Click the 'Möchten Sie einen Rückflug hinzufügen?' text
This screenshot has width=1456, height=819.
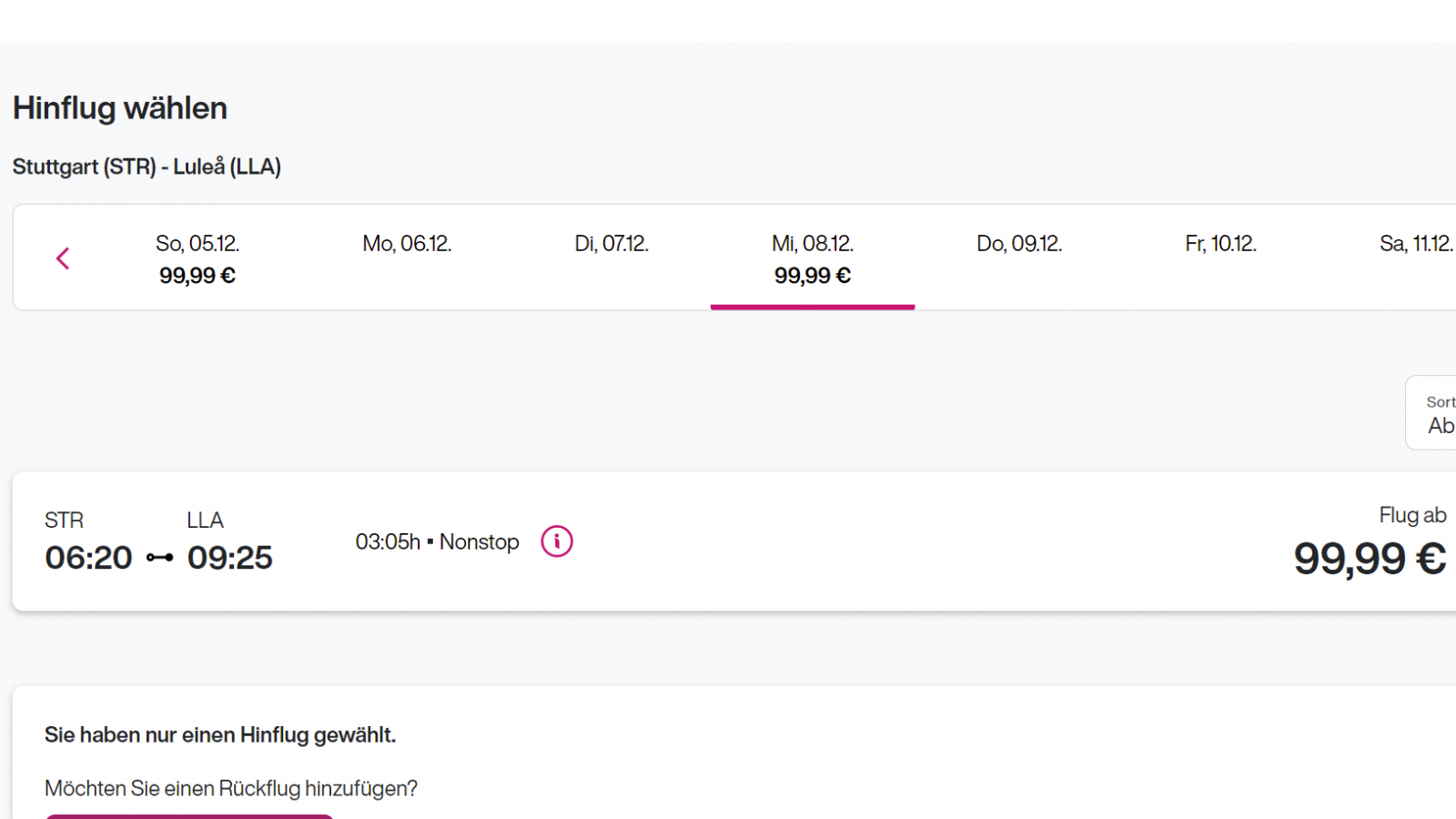(x=231, y=789)
